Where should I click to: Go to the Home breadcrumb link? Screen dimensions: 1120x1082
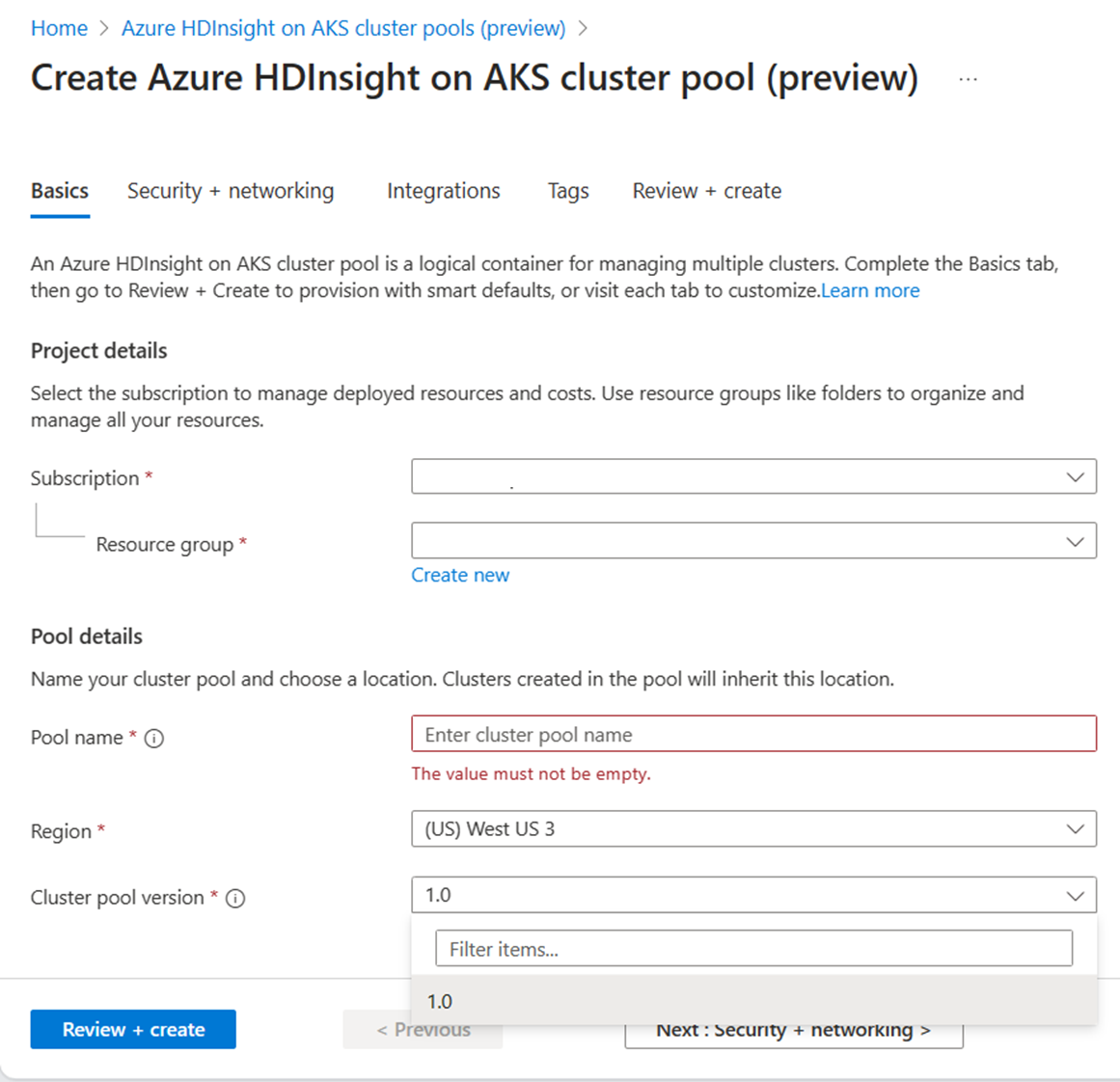(x=59, y=28)
